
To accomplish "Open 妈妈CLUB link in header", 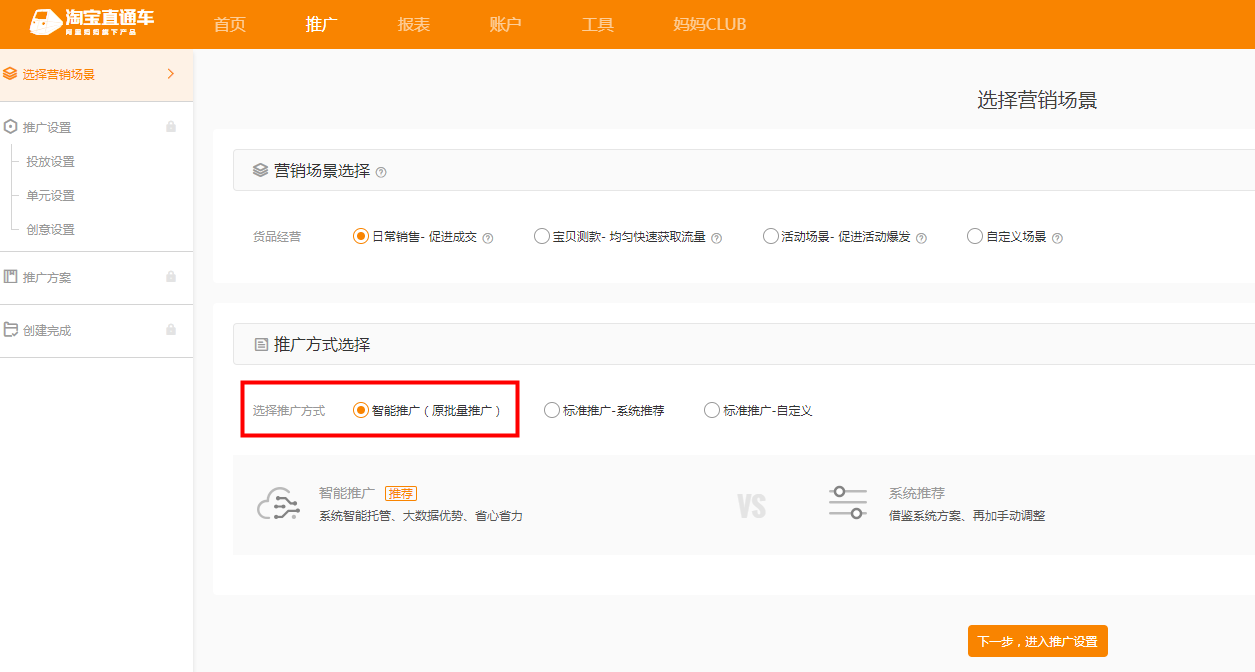I will tap(710, 24).
